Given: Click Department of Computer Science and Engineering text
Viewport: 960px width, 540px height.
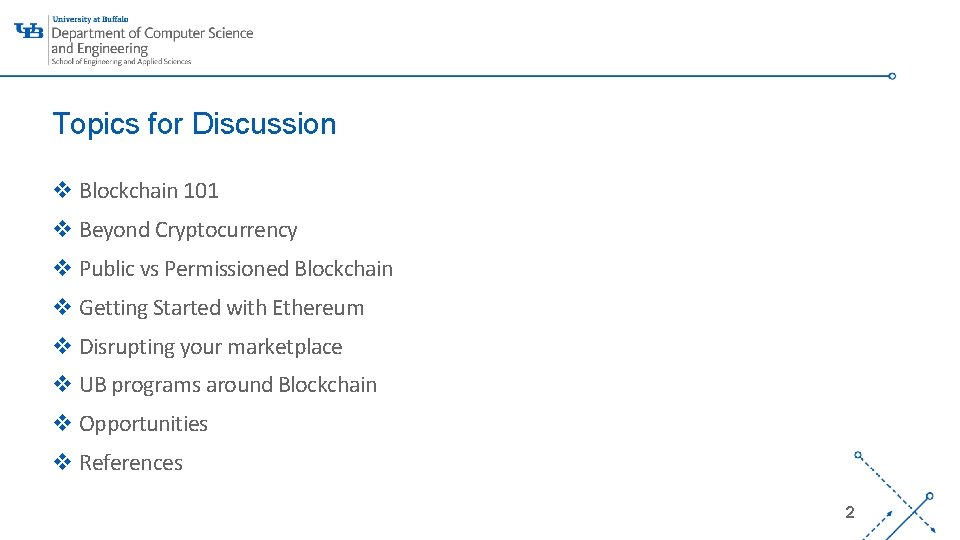Looking at the screenshot, I should click(x=152, y=40).
